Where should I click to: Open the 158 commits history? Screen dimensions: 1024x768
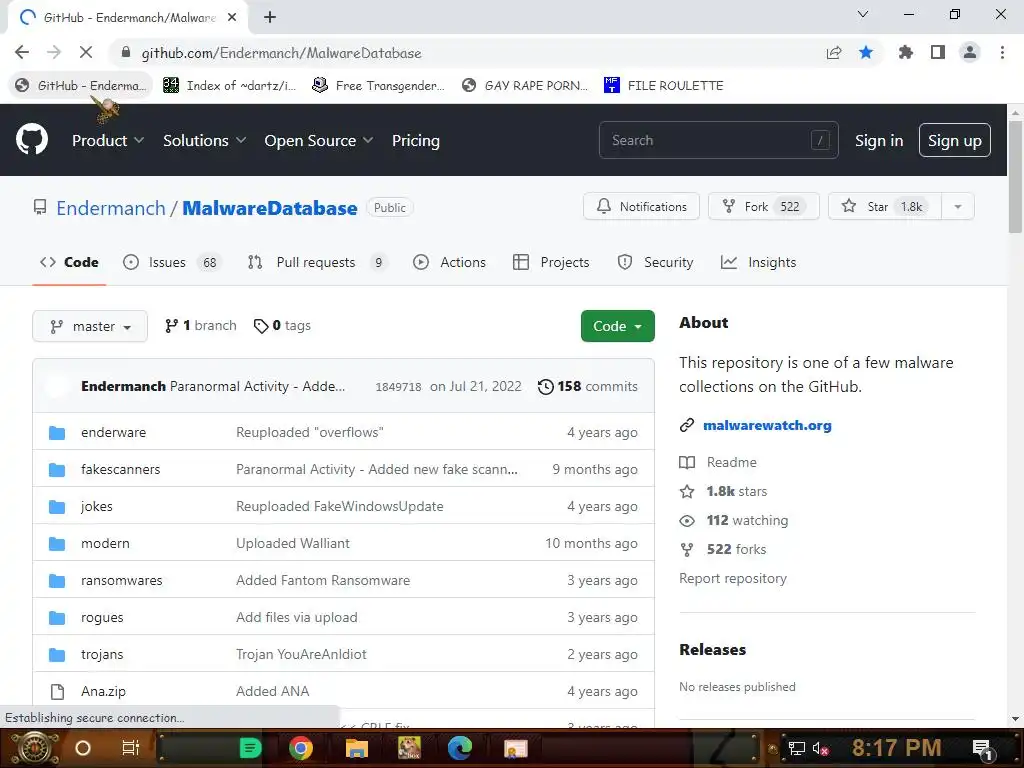(x=588, y=386)
